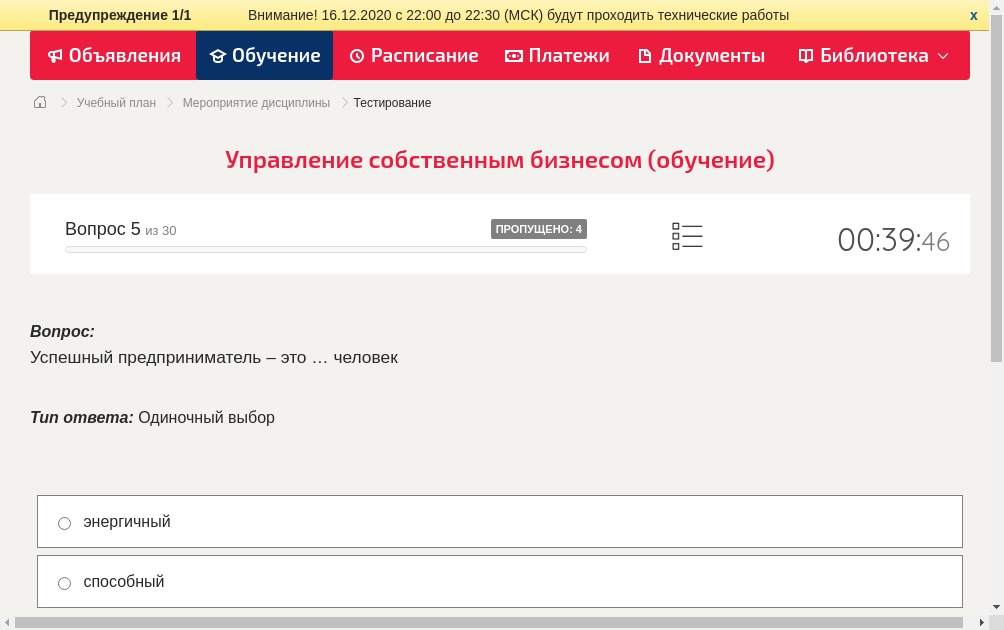Viewport: 1004px width, 630px height.
Task: Click the ПРОПУЩЕНО: 4 badge
Action: pos(539,228)
